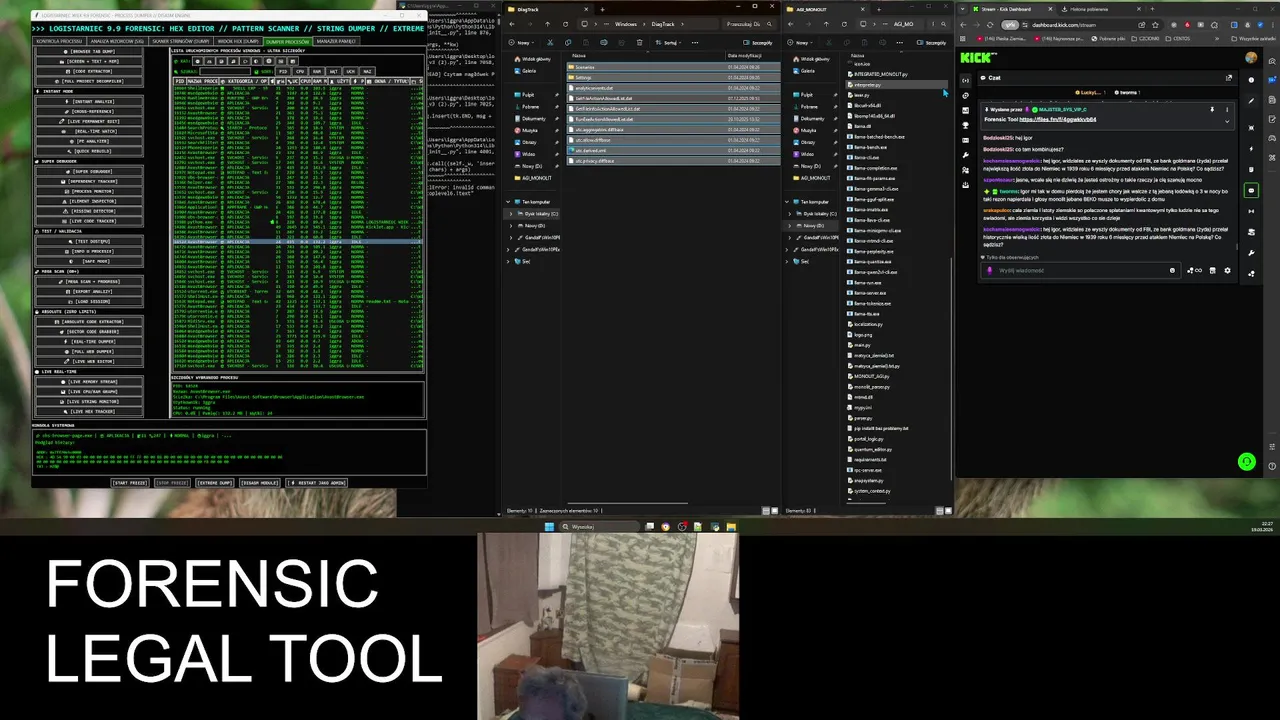Screen dimensions: 1280x720
Task: Click [START FREEZE] button
Action: pos(130,482)
